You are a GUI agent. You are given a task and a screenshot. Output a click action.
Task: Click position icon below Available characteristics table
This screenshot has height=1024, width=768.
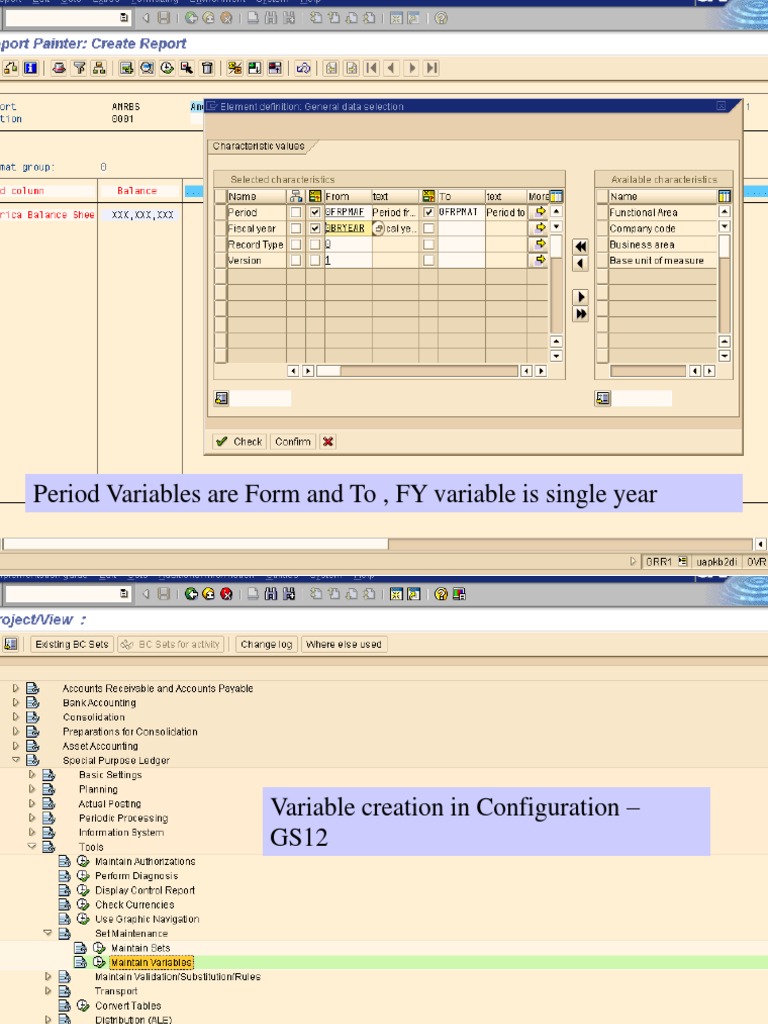point(602,398)
